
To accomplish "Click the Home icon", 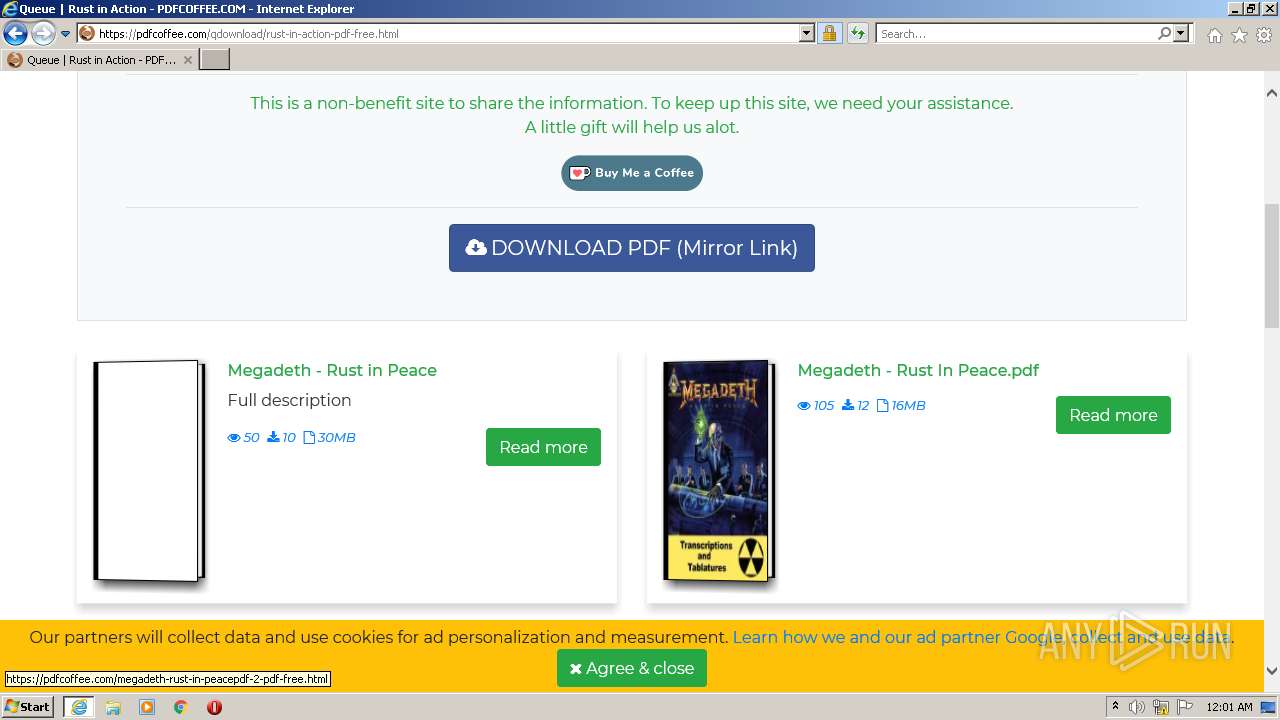I will pos(1214,35).
